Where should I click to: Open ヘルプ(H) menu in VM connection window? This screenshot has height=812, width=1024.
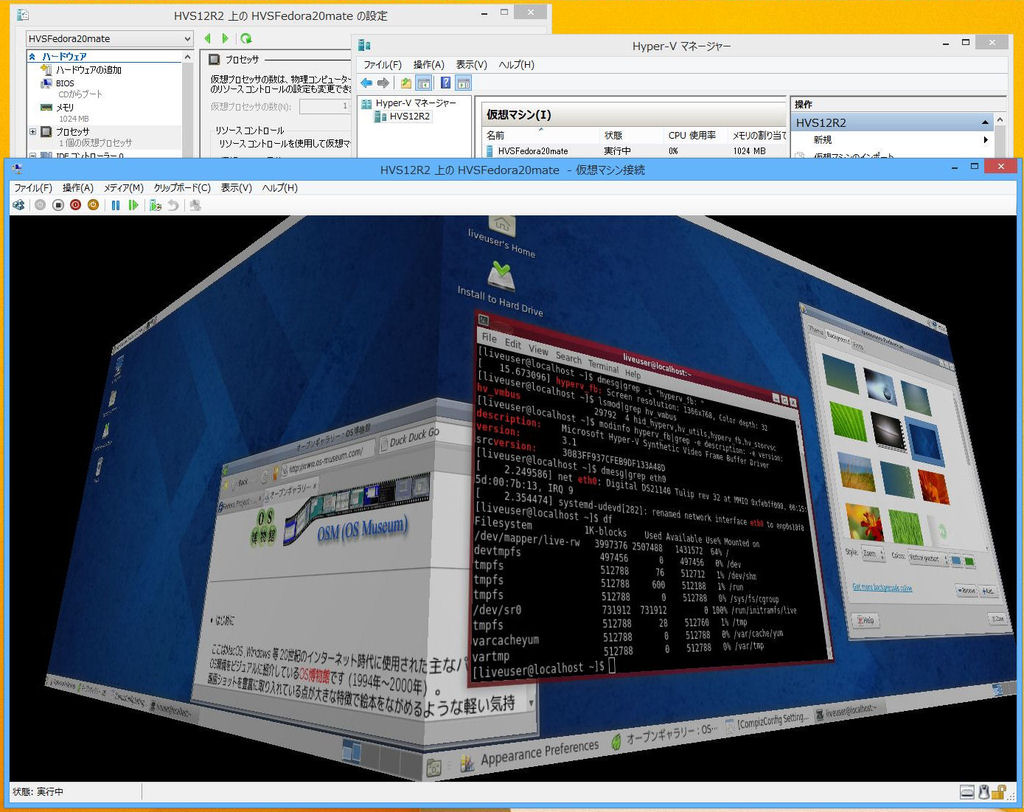click(280, 187)
